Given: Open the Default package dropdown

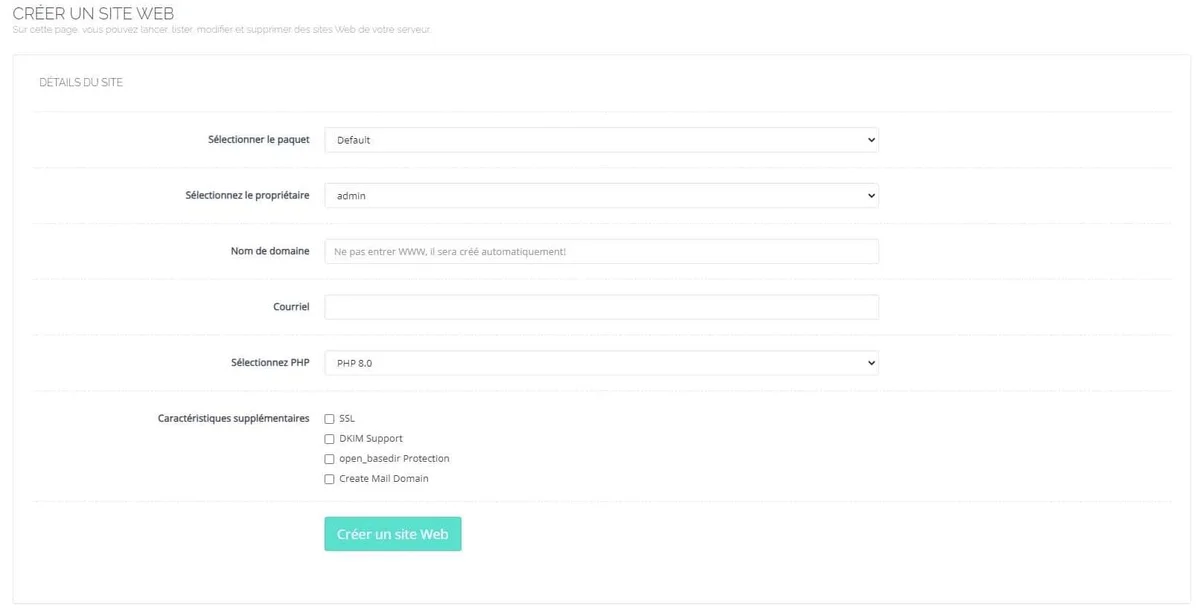Looking at the screenshot, I should [x=601, y=140].
